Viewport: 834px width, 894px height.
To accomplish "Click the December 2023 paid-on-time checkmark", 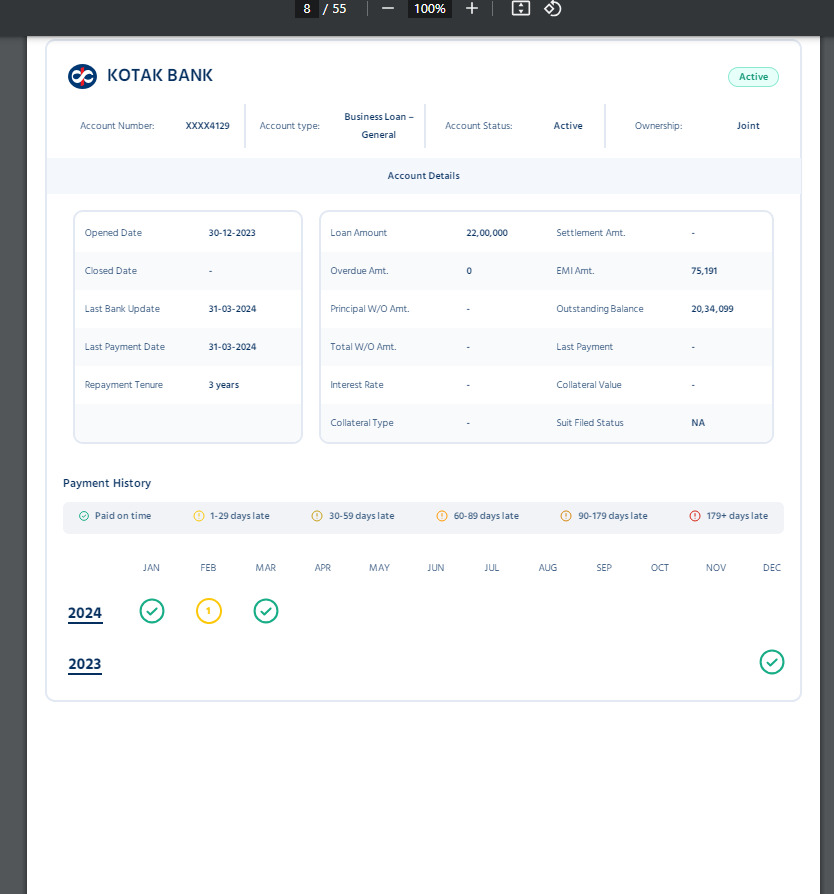I will click(x=772, y=662).
